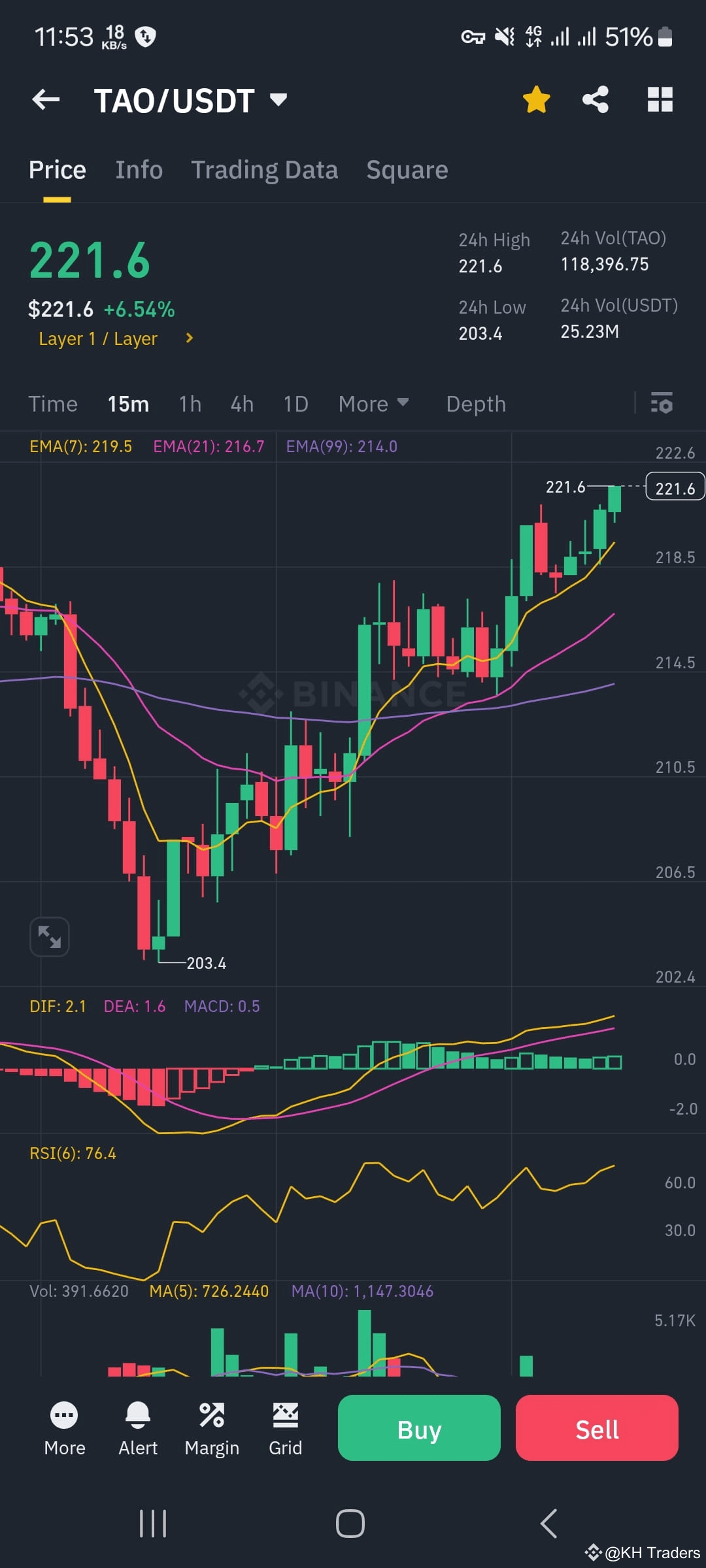Image resolution: width=706 pixels, height=1568 pixels.
Task: Tap the 24h Vol(TAO) value 118,396.75
Action: tap(605, 265)
